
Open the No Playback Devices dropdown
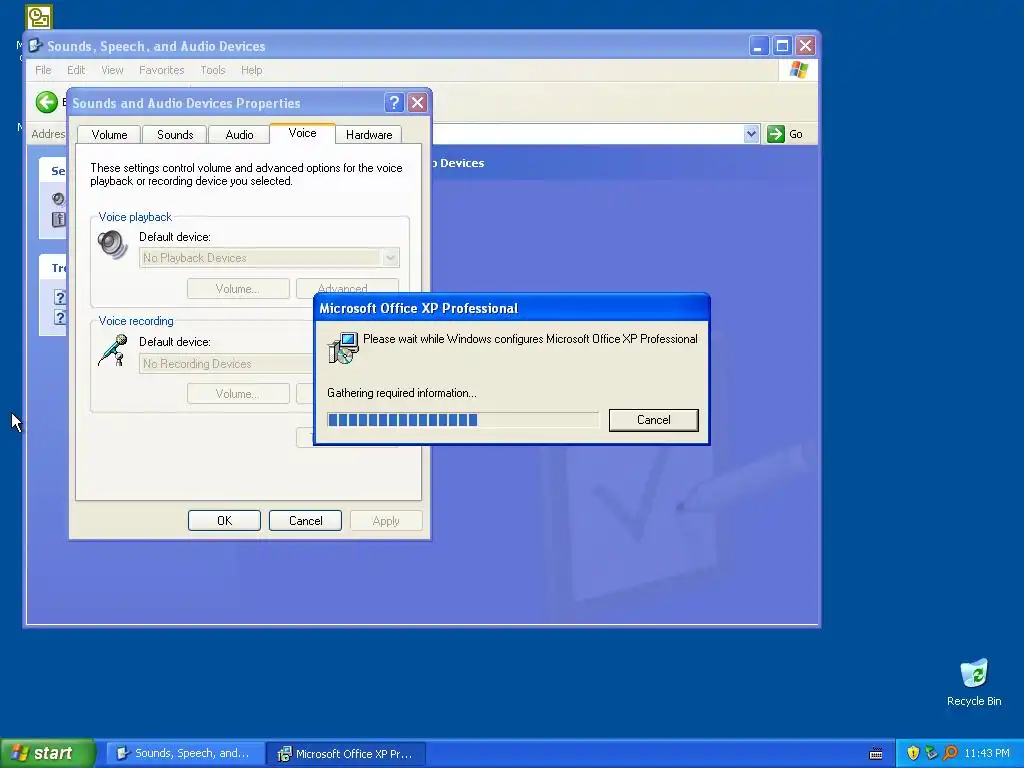(391, 257)
